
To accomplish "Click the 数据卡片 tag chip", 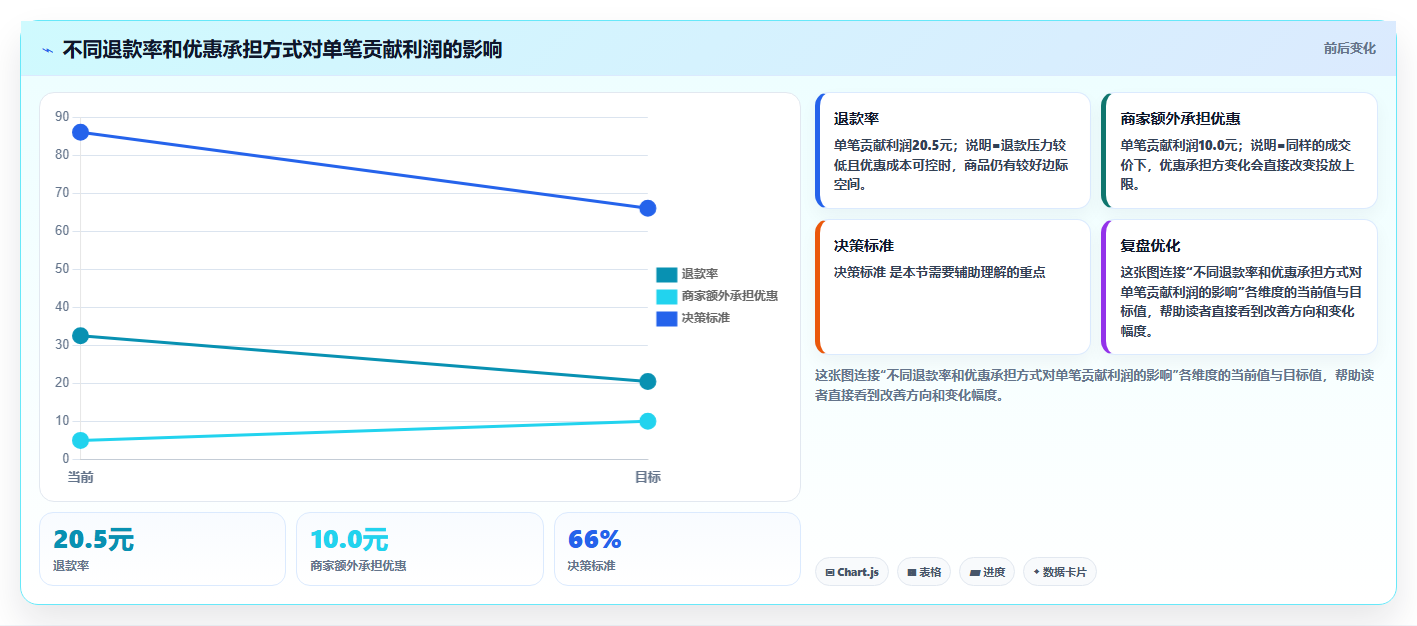I will click(1060, 572).
